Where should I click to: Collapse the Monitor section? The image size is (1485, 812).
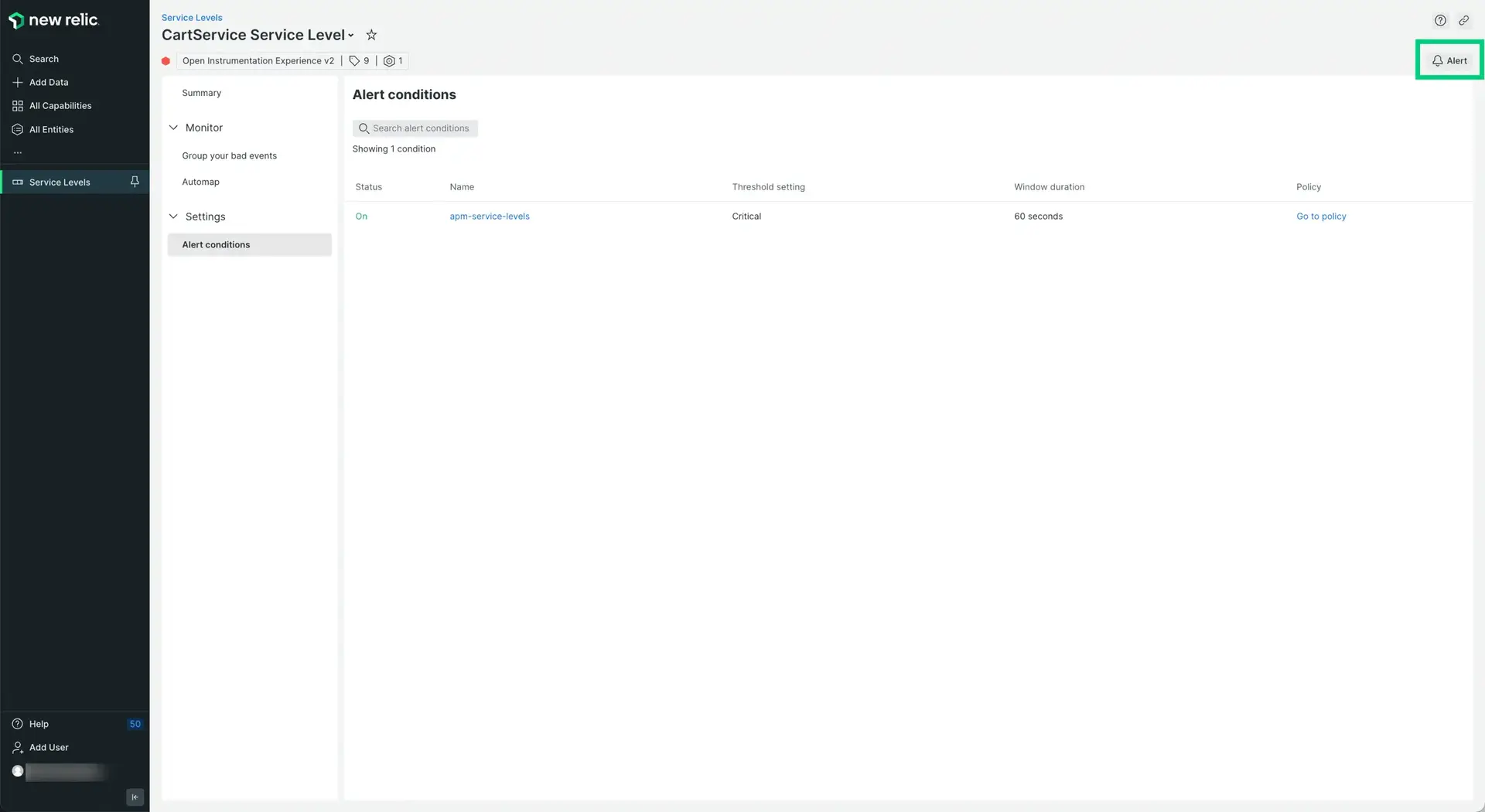pos(173,128)
